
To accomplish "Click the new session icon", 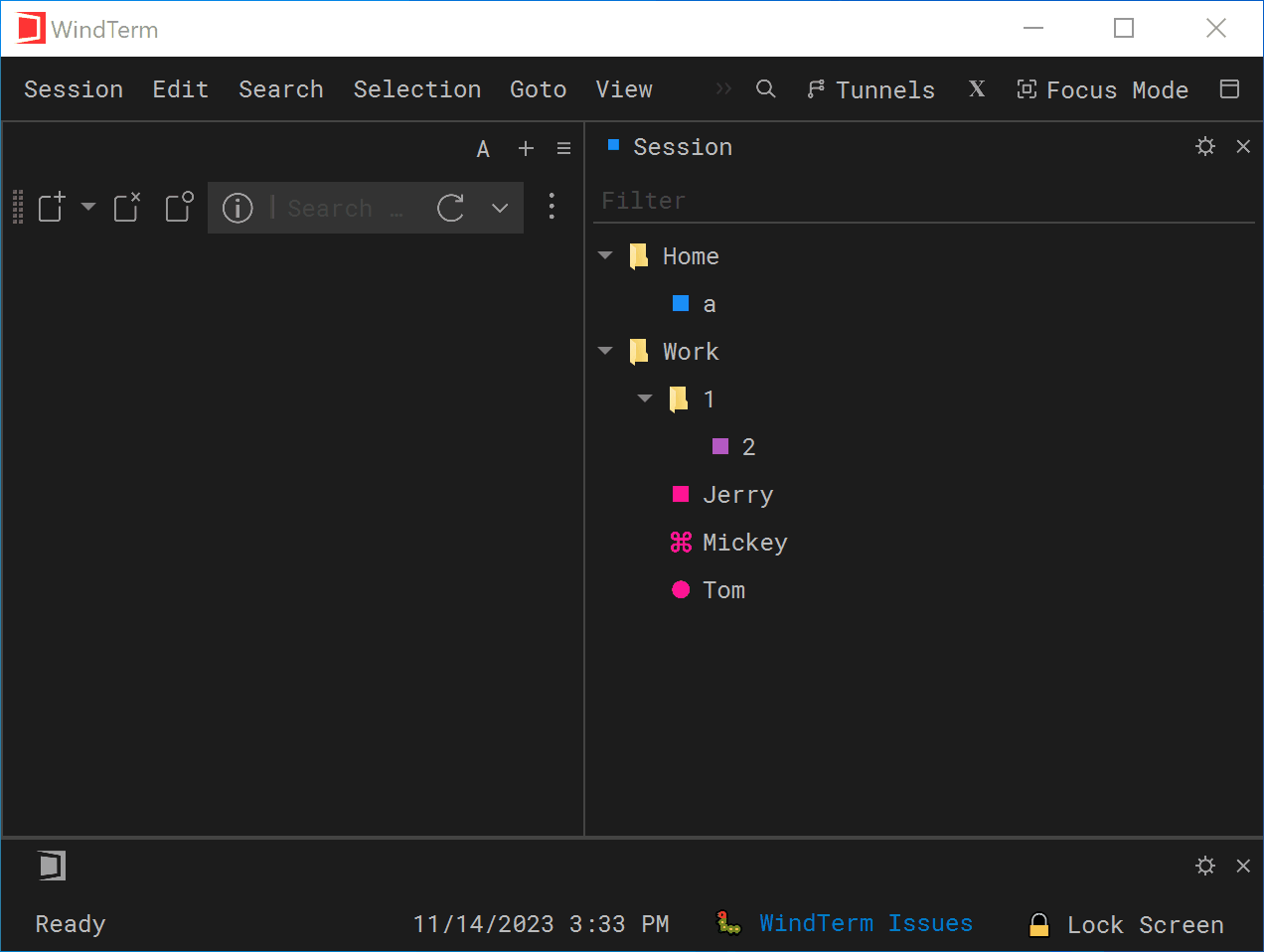I will click(52, 207).
